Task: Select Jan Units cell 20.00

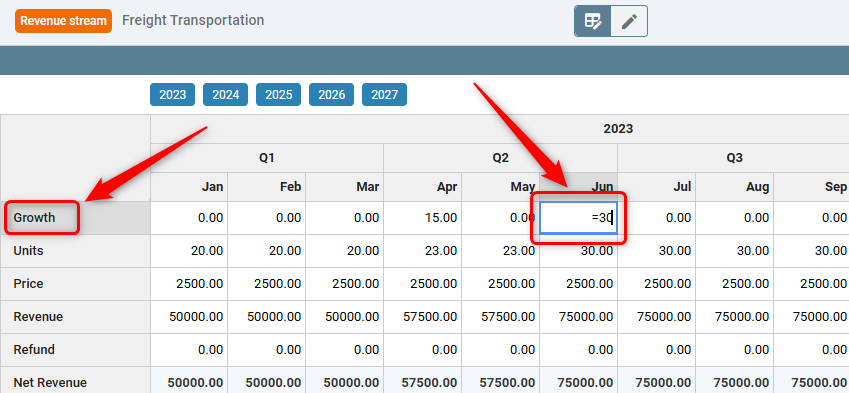Action: point(189,251)
